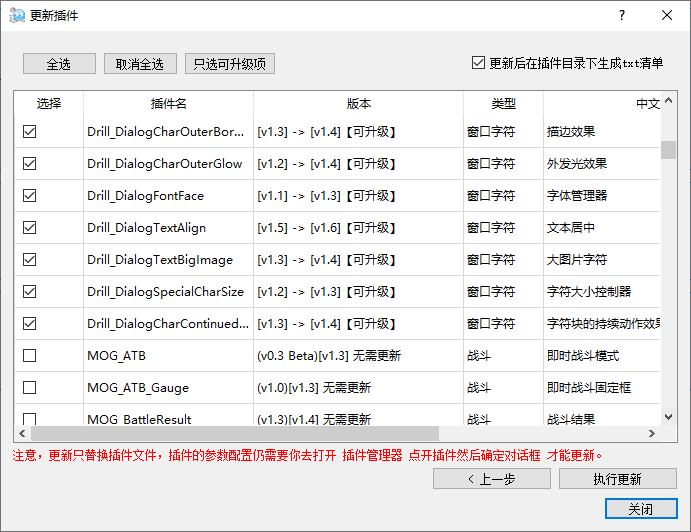
Task: Run the update with 执行更新
Action: [617, 479]
